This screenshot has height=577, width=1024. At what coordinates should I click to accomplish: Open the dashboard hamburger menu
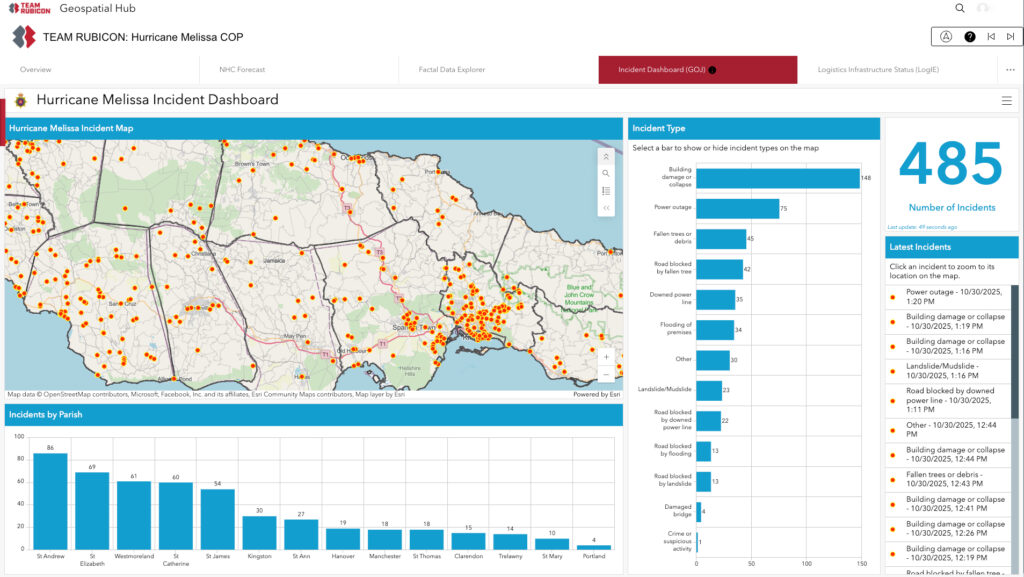[x=1007, y=100]
